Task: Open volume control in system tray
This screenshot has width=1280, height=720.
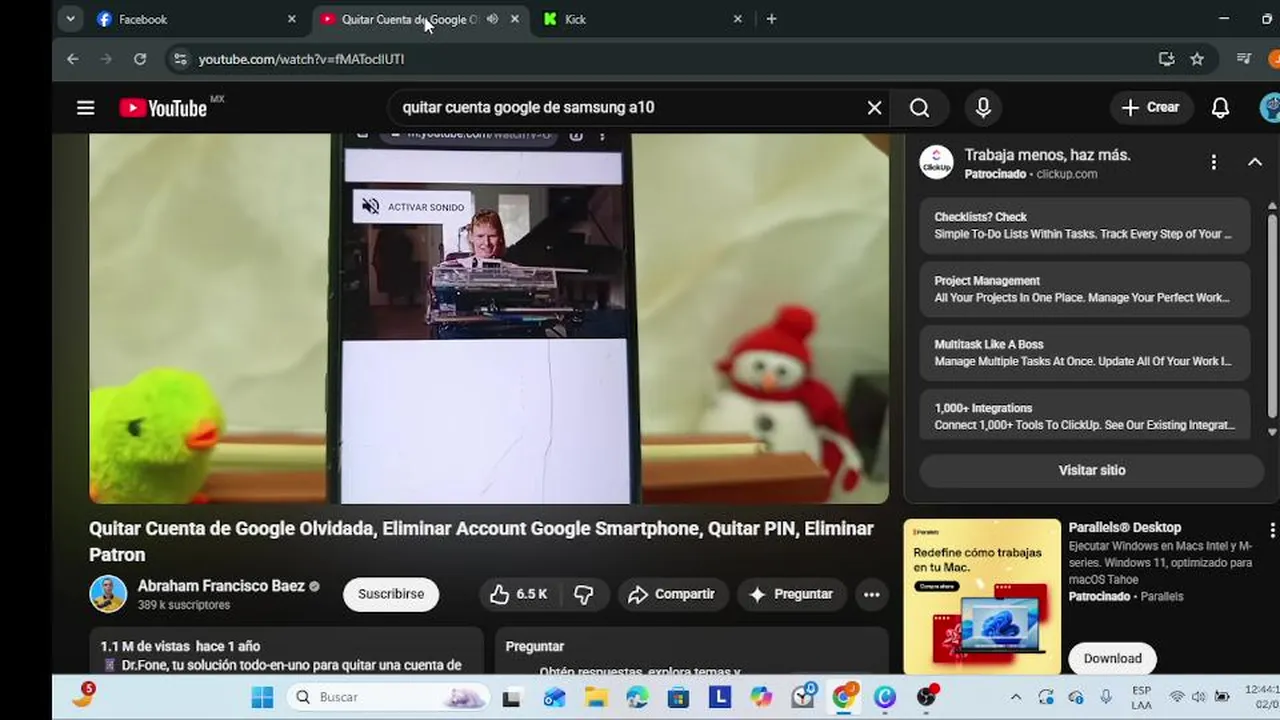Action: click(1198, 697)
